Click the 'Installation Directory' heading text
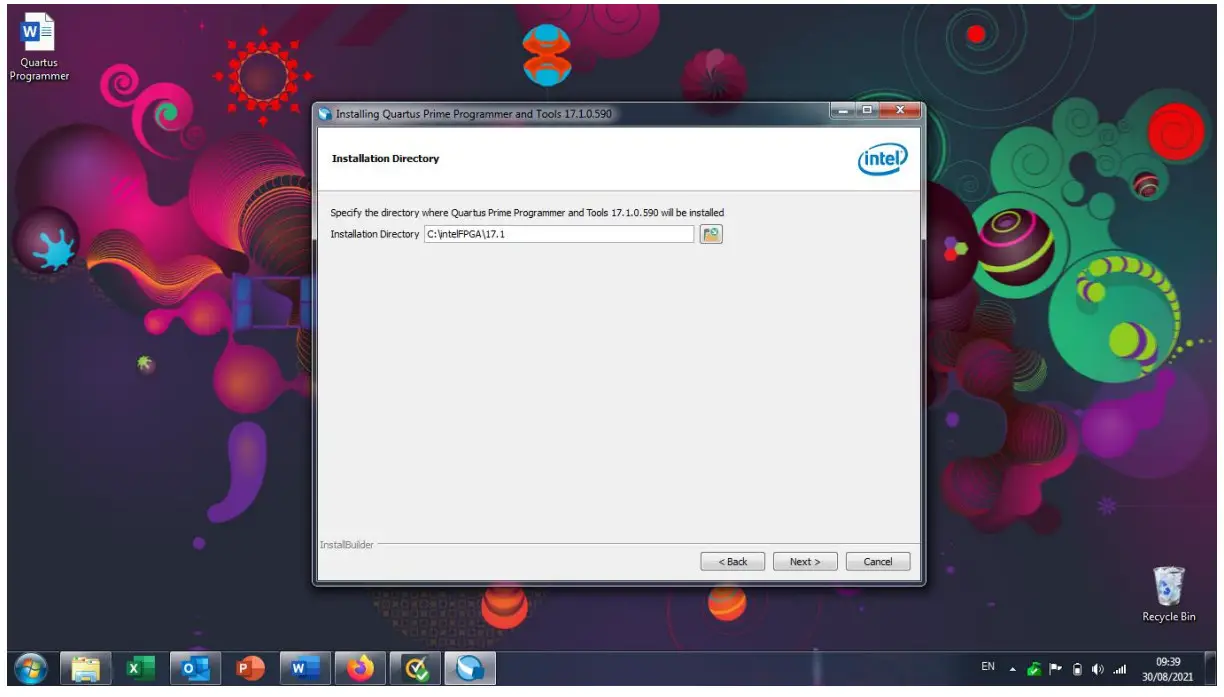The width and height of the screenshot is (1224, 697). click(x=385, y=159)
